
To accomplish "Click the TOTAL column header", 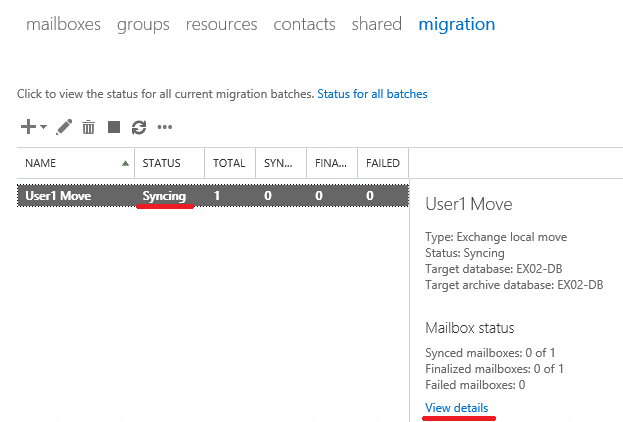I will tap(230, 163).
